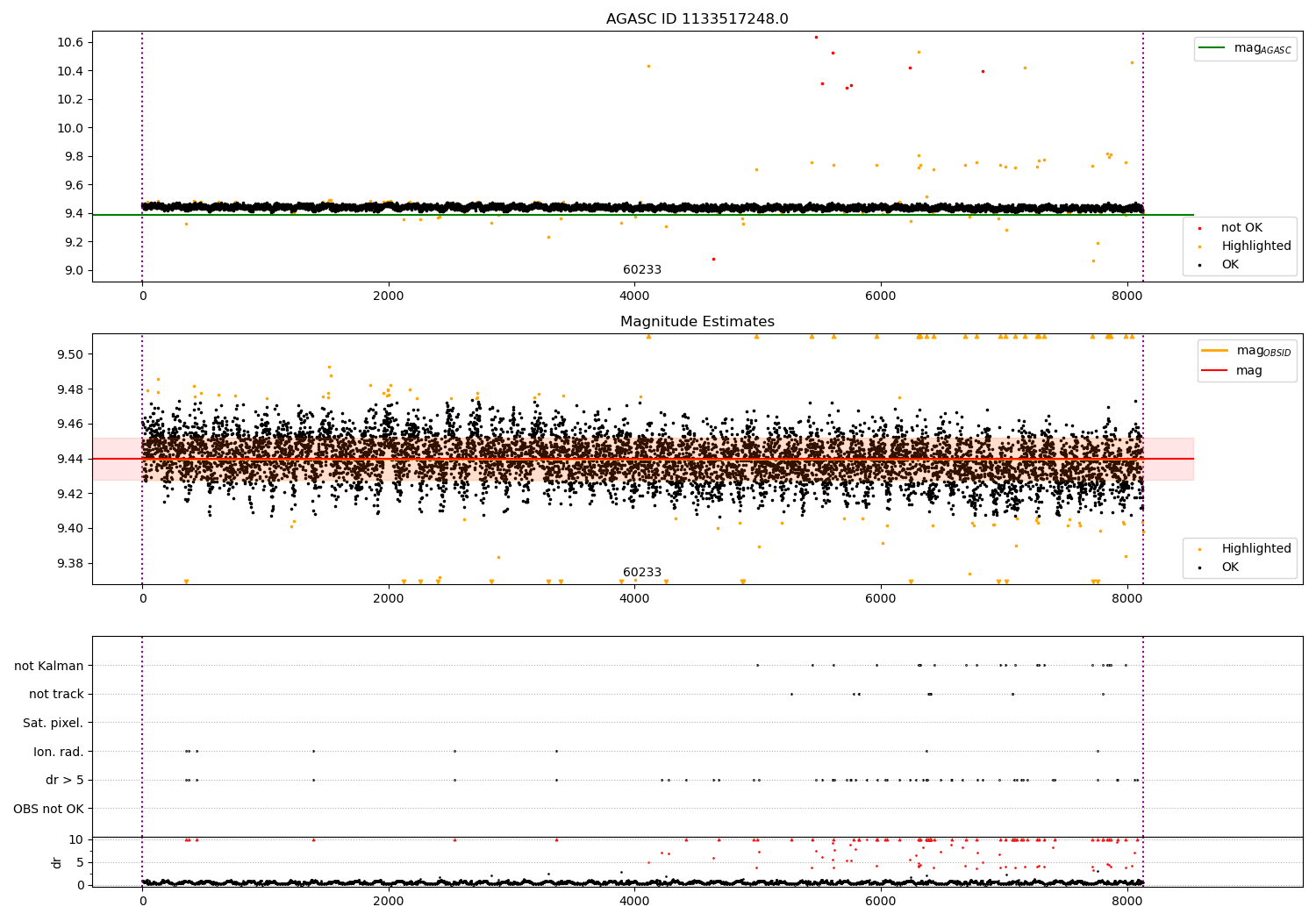Click the lone red point below 9.2 in top plot
Image resolution: width=1316 pixels, height=921 pixels.
(713, 259)
